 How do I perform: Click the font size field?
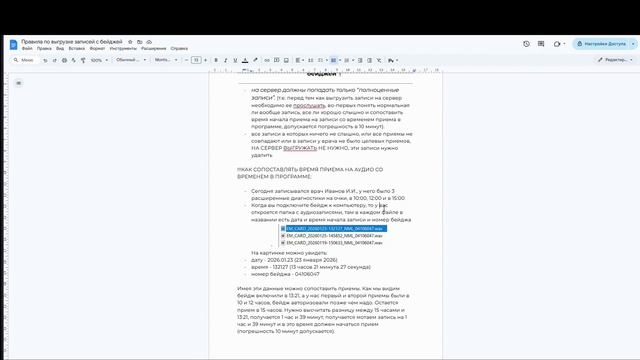(x=196, y=60)
